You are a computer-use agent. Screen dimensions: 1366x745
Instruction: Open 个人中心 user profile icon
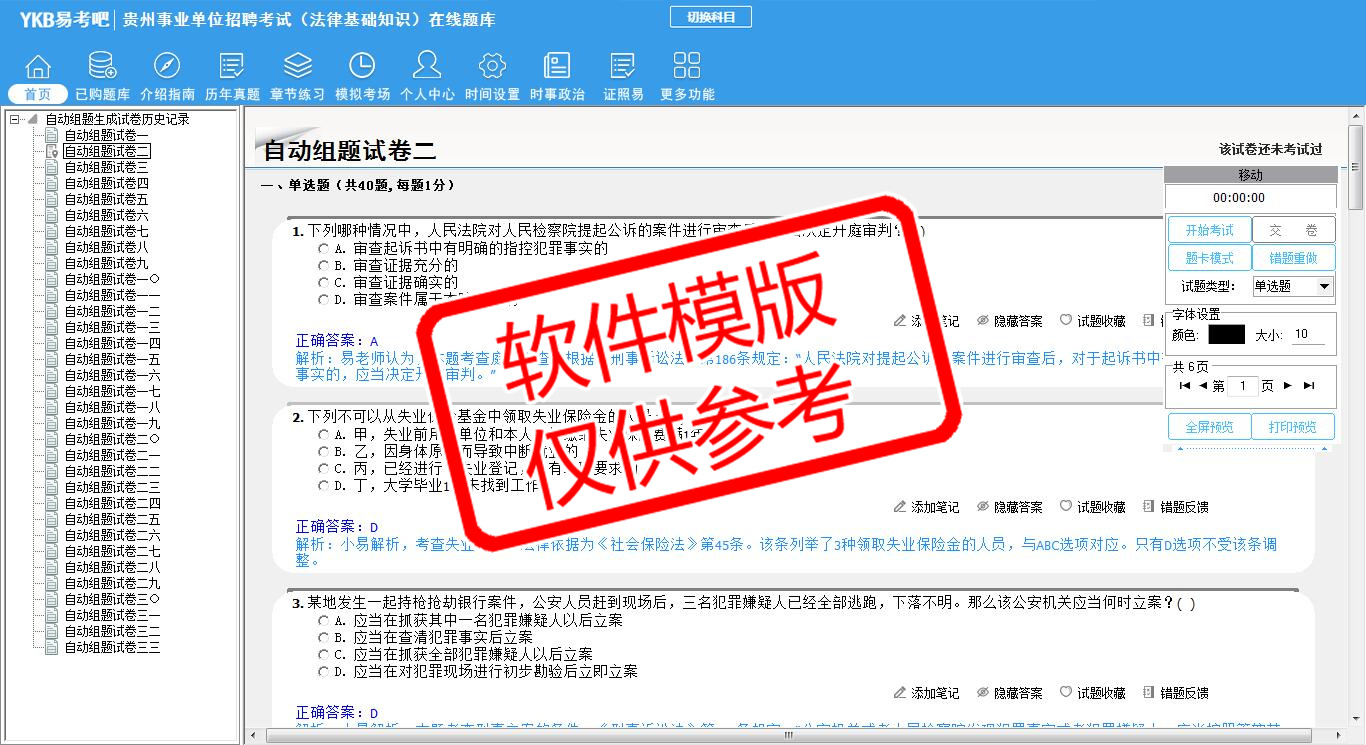click(x=427, y=67)
